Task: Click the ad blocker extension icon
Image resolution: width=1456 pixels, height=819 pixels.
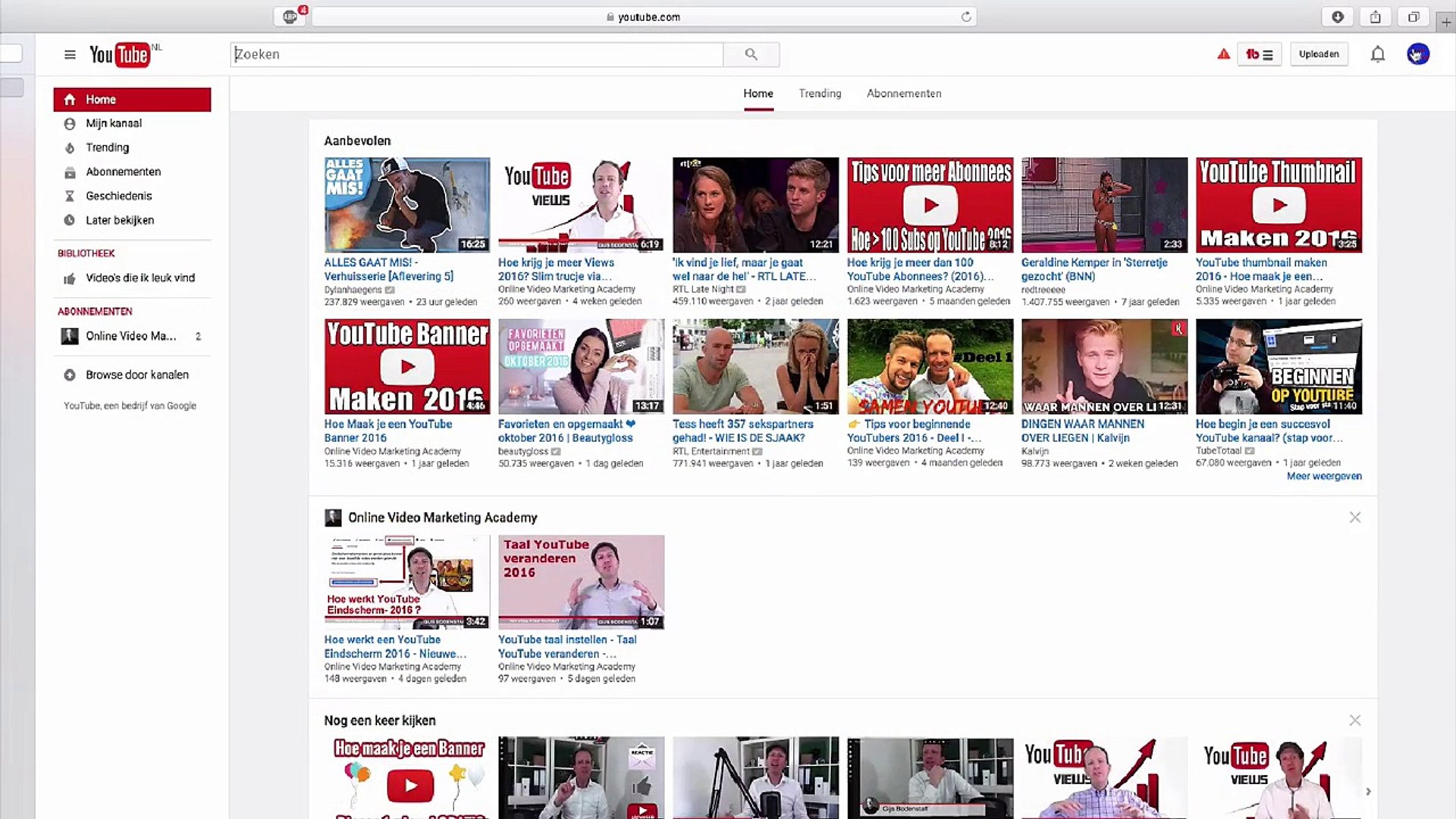Action: (x=290, y=16)
